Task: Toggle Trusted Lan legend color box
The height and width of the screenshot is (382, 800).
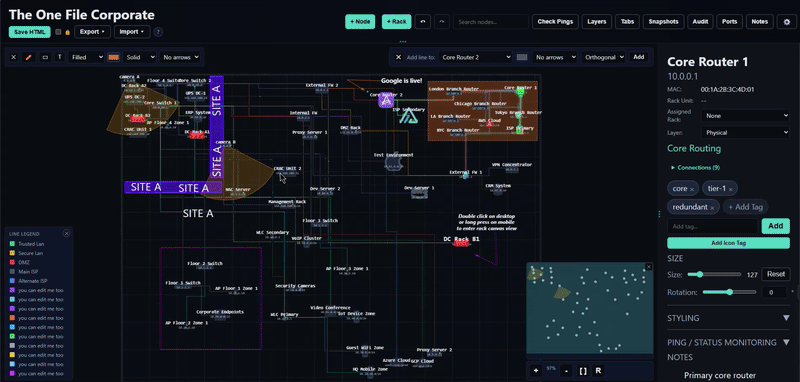Action: click(x=12, y=244)
